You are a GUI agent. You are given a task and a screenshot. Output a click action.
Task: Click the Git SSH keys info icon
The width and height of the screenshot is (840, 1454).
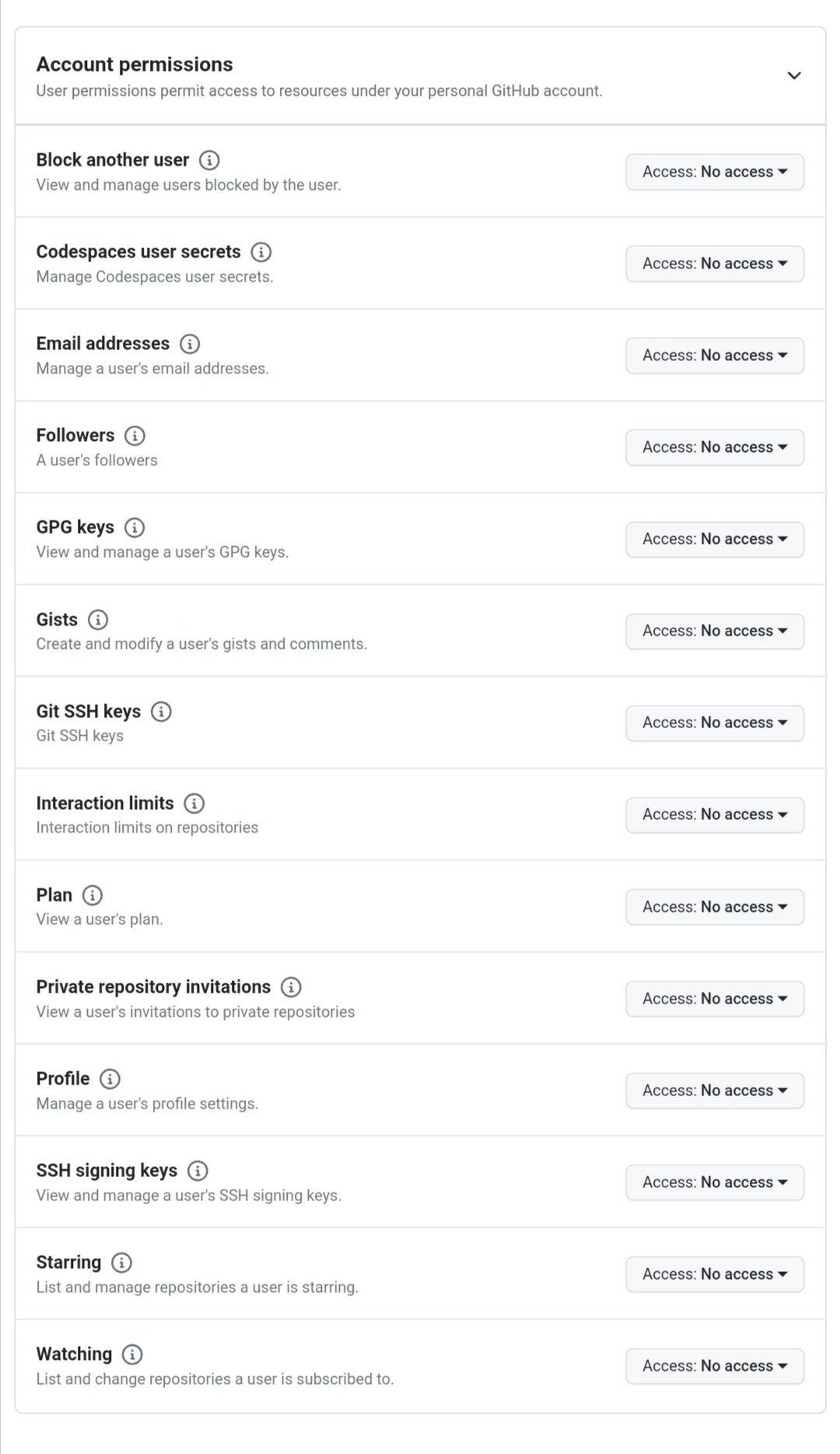tap(161, 712)
